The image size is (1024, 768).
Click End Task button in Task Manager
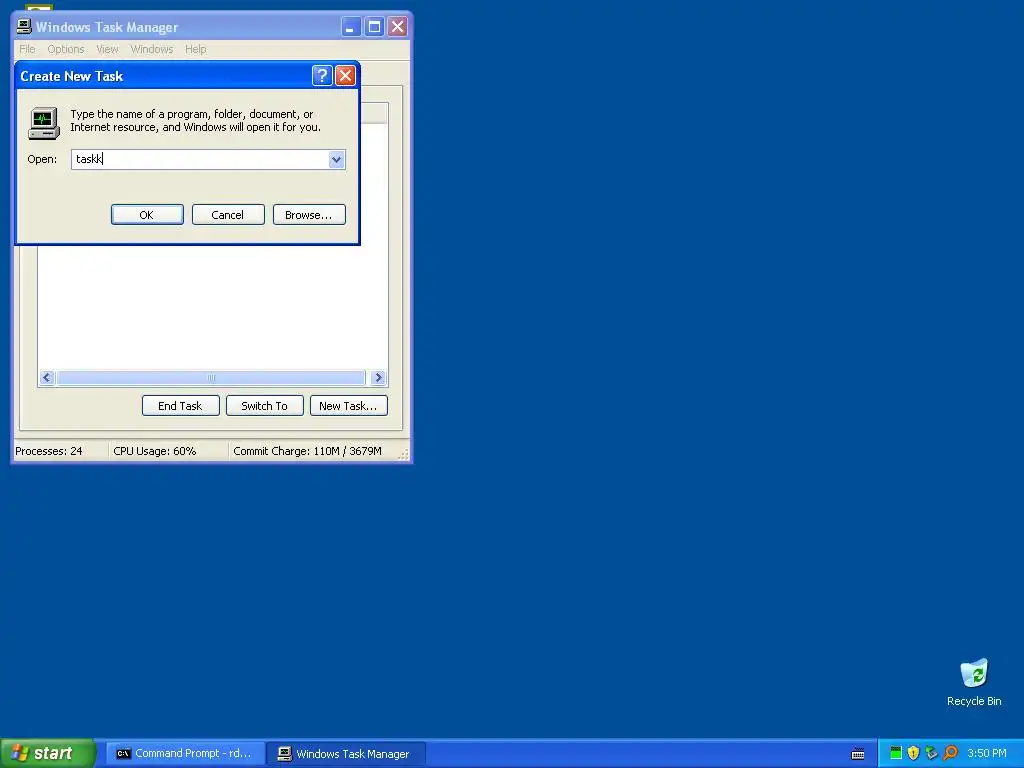click(180, 406)
